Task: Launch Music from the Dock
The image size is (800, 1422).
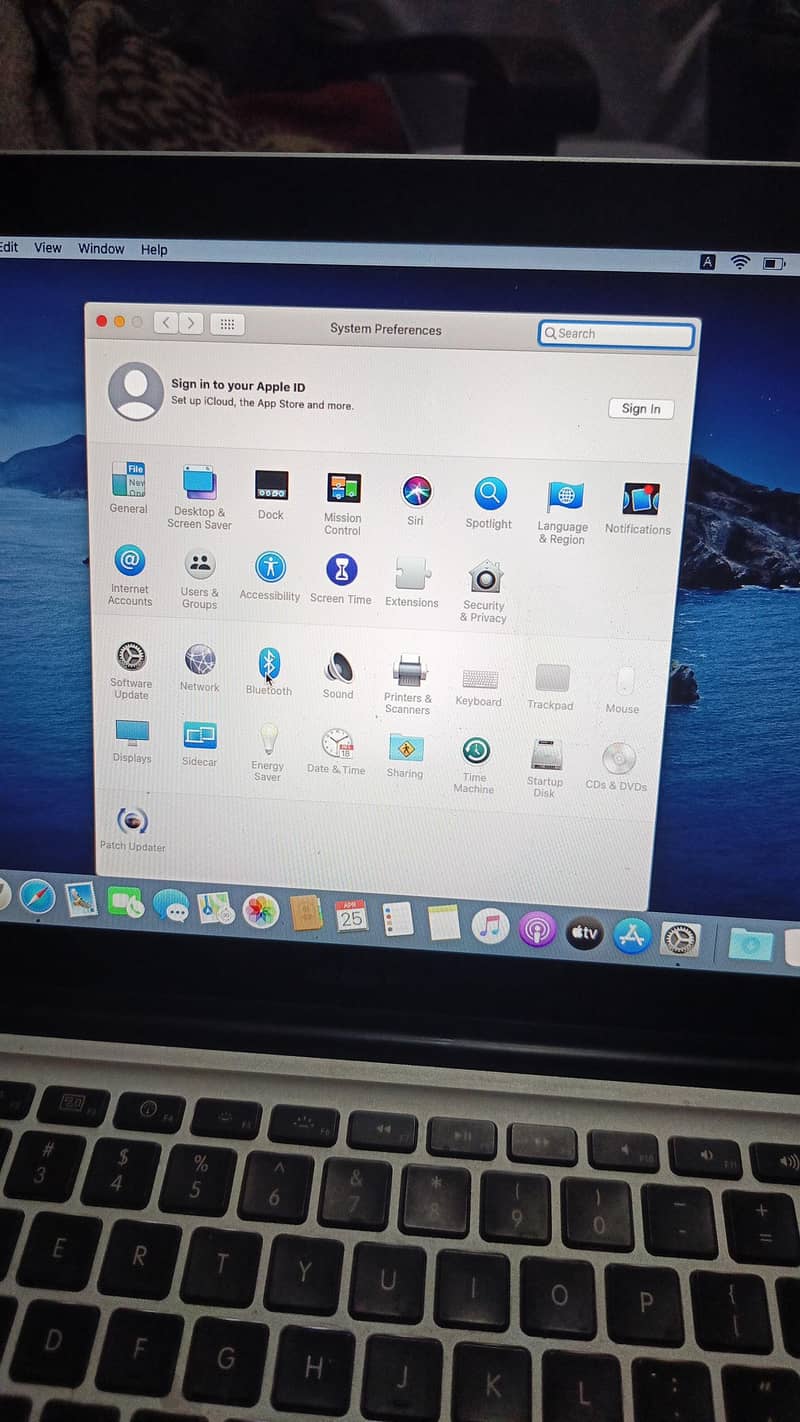Action: coord(490,925)
